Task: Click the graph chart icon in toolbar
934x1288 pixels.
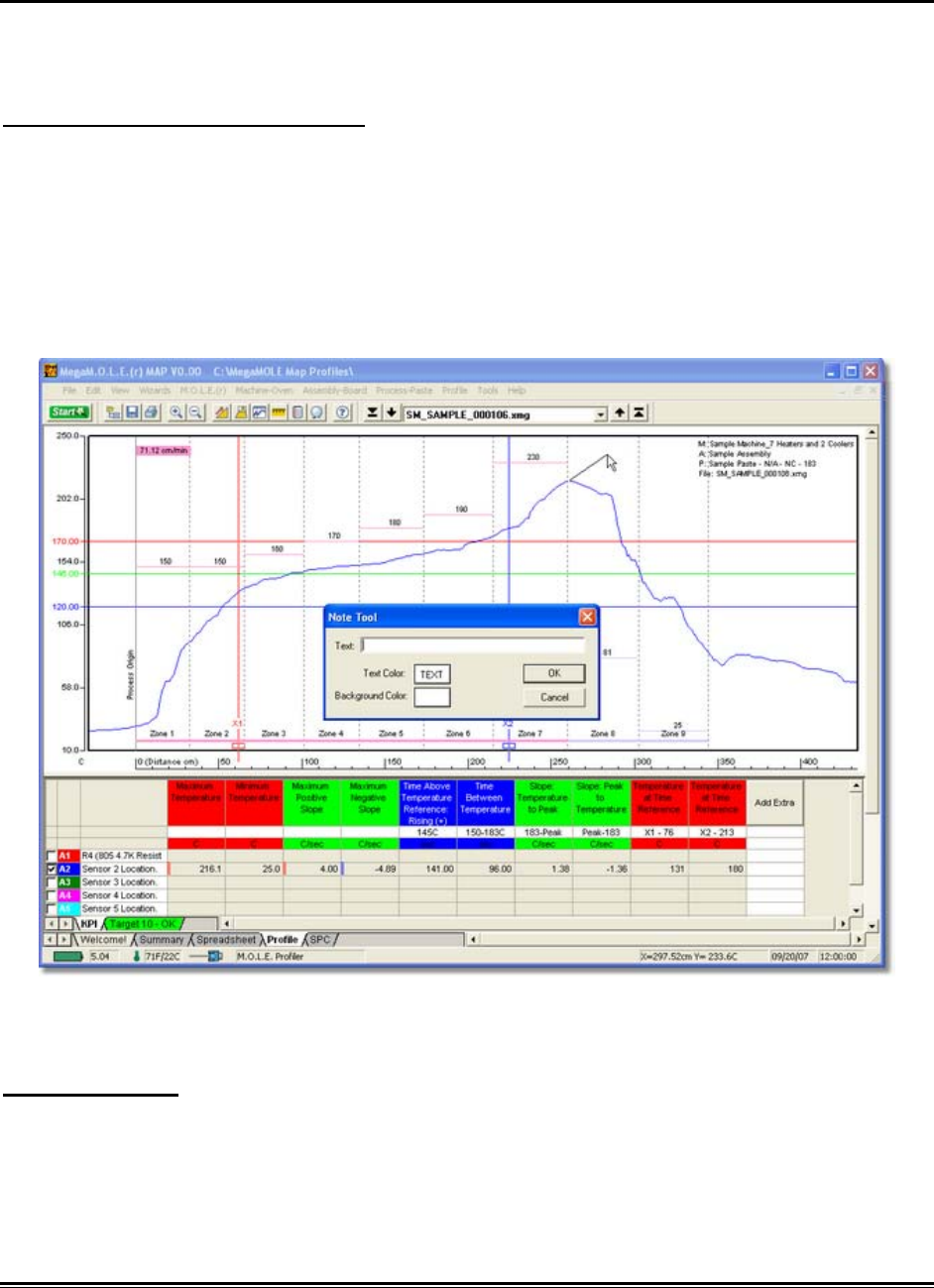Action: point(260,411)
